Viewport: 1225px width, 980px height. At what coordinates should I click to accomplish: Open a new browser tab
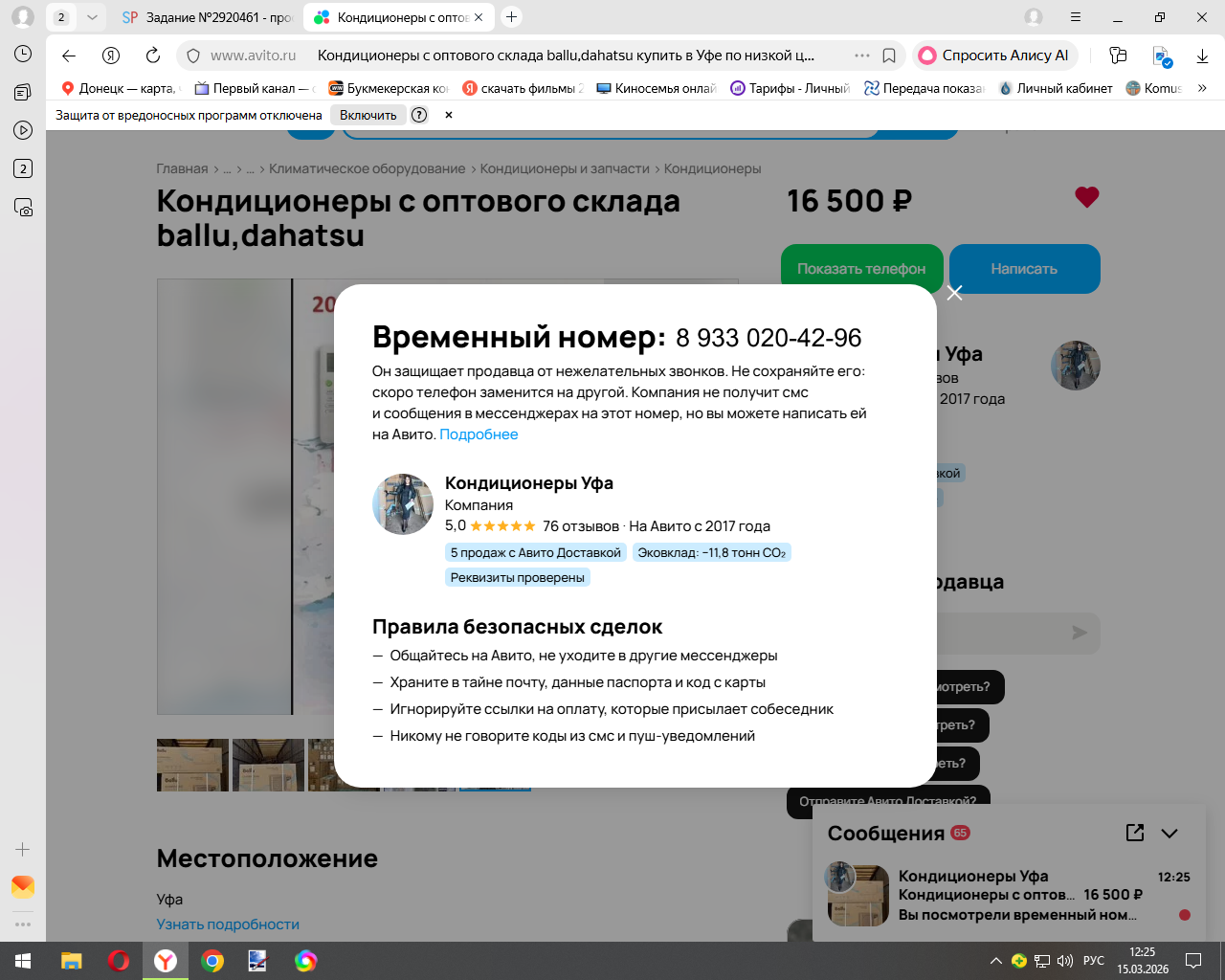(x=511, y=17)
